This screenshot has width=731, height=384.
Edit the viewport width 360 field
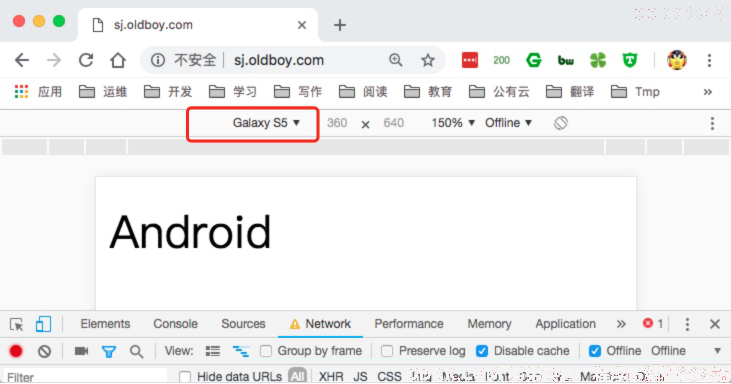337,123
